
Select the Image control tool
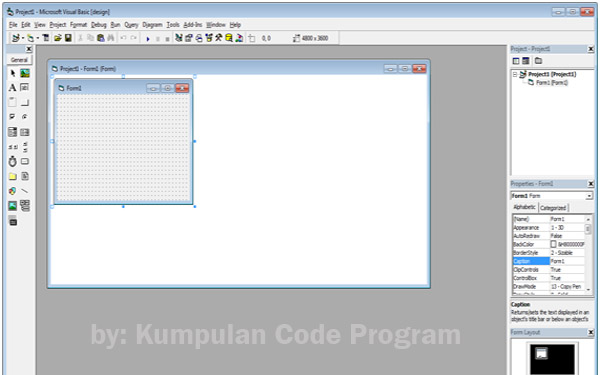pos(13,206)
